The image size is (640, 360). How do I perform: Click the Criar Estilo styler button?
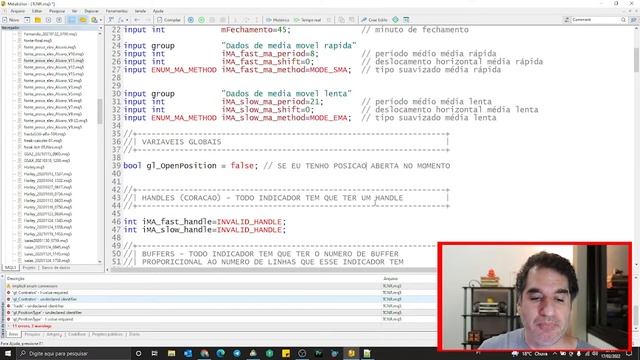click(x=374, y=20)
